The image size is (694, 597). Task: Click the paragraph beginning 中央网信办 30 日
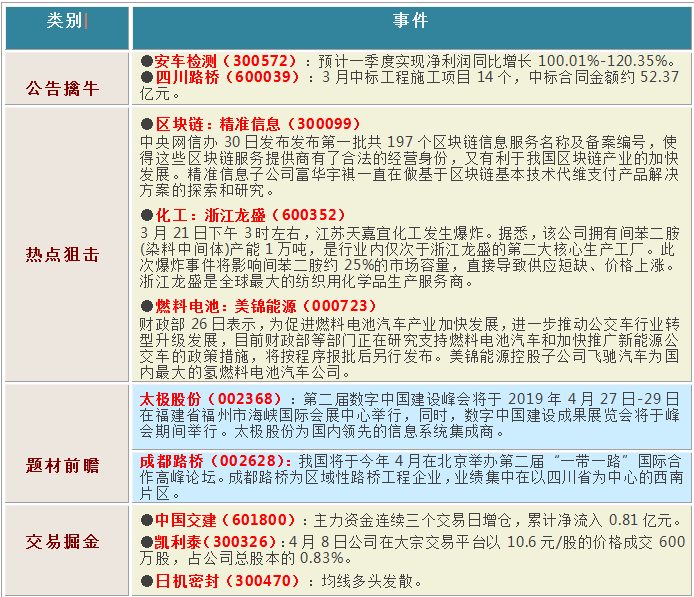(x=409, y=166)
